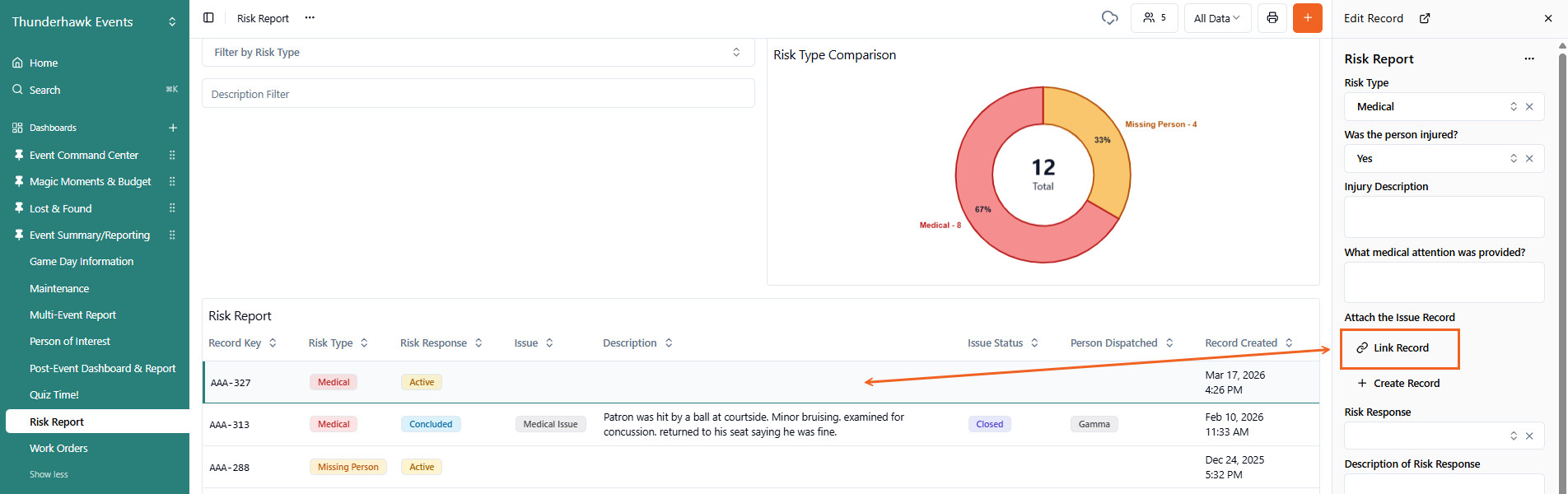Open record in new window icon
Screen dimensions: 1568x494
click(x=1425, y=18)
